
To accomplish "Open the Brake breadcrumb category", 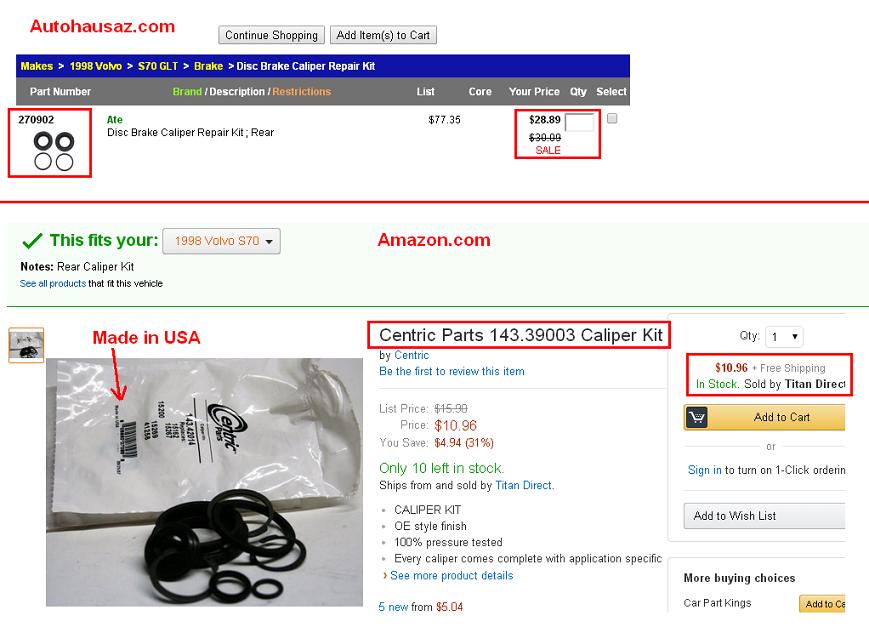I will pos(208,66).
